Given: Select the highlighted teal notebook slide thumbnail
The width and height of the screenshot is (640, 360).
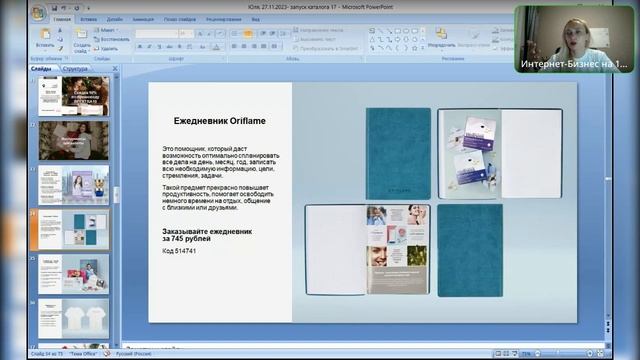Looking at the screenshot, I should pyautogui.click(x=74, y=229).
